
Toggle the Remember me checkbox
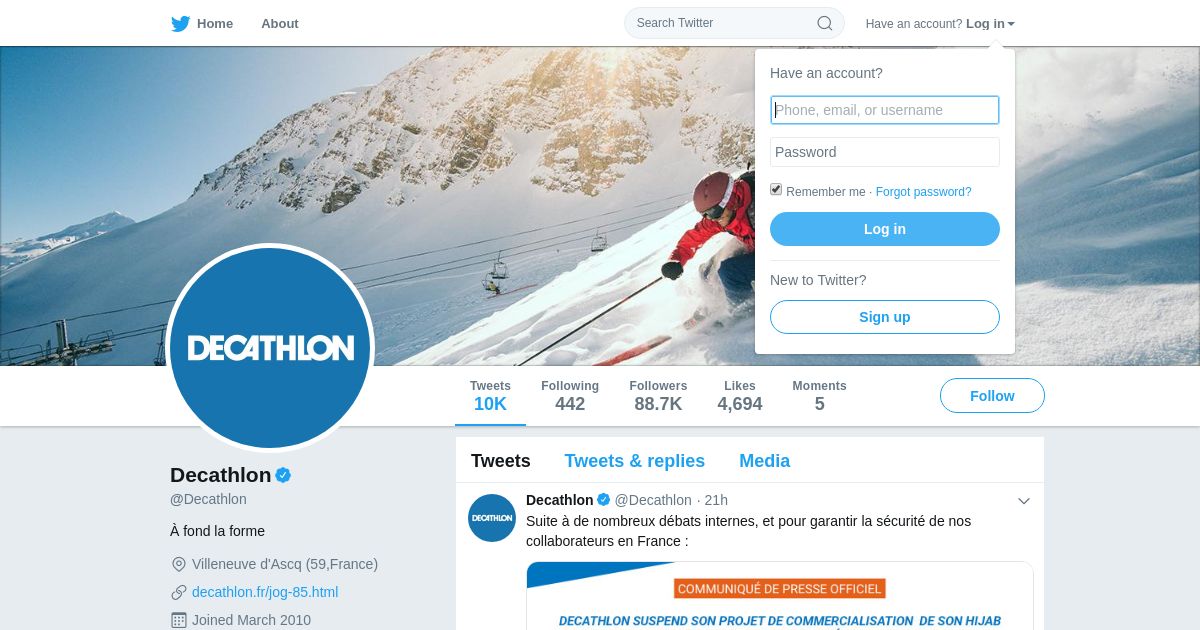tap(776, 190)
